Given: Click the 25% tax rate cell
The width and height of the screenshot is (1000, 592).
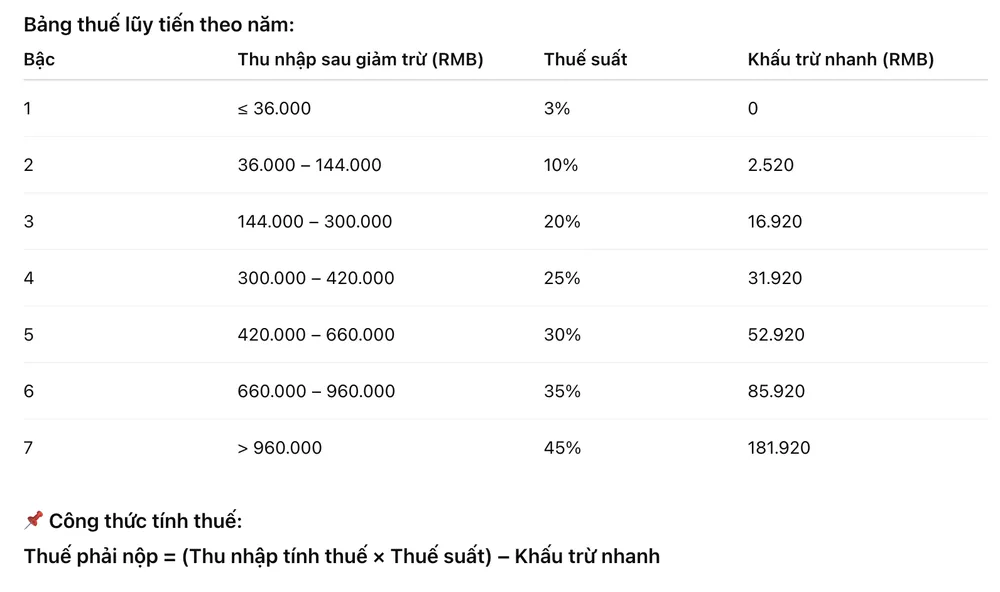Looking at the screenshot, I should (x=562, y=278).
